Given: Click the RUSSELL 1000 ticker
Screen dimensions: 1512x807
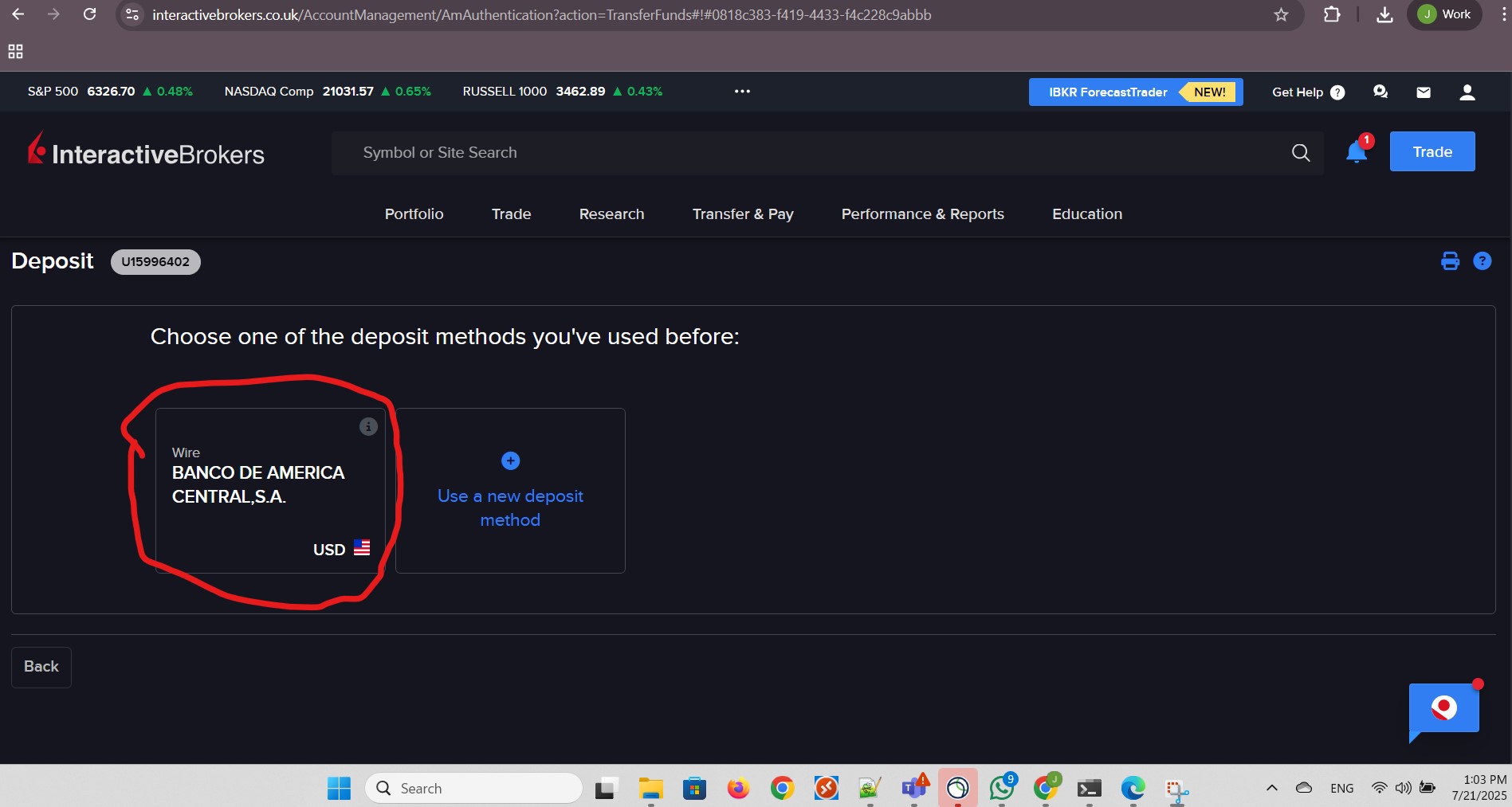Looking at the screenshot, I should pos(562,92).
